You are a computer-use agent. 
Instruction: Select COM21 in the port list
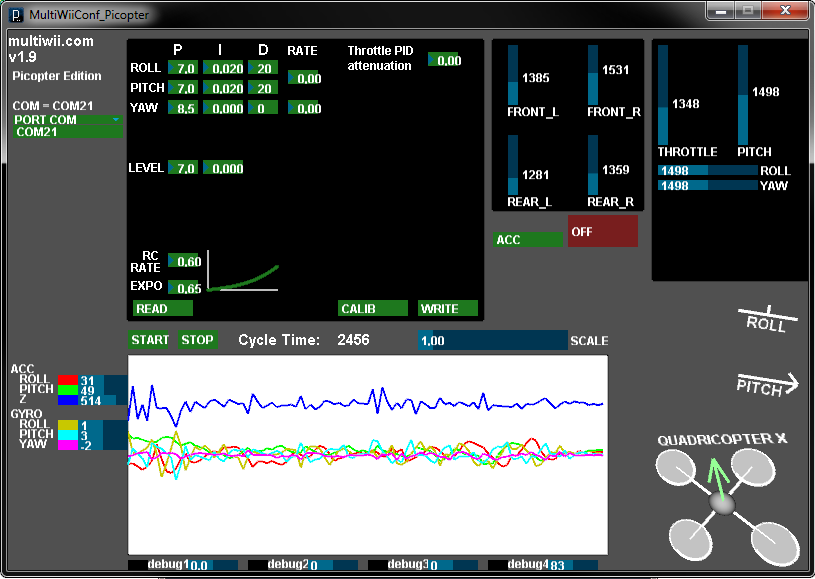point(68,131)
